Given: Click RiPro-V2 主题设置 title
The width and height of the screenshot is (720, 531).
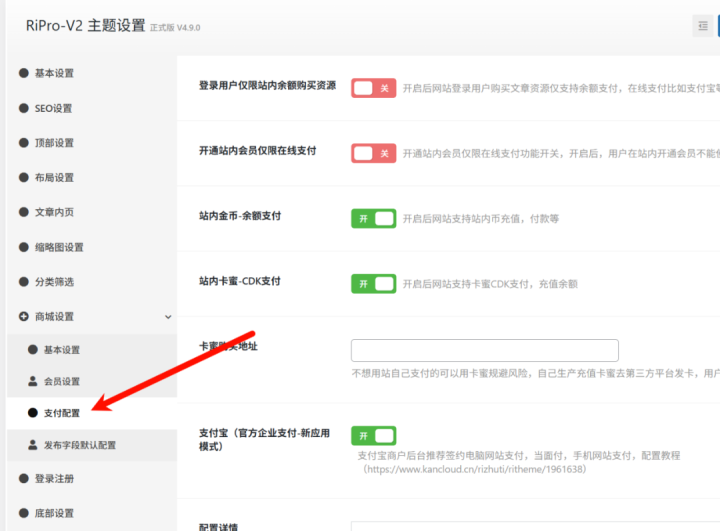Looking at the screenshot, I should [x=85, y=25].
